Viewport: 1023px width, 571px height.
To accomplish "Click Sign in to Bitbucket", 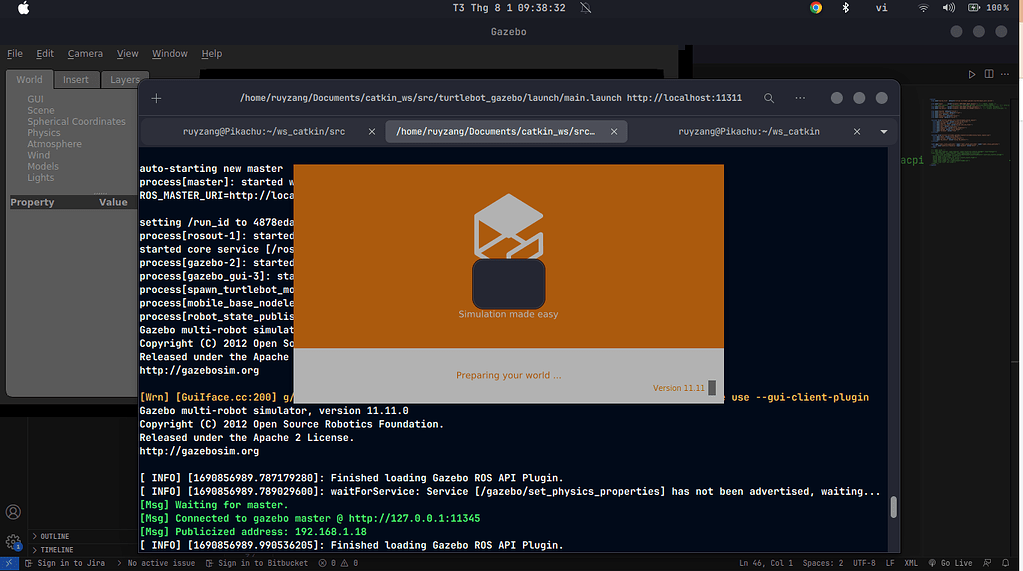I will coord(256,563).
